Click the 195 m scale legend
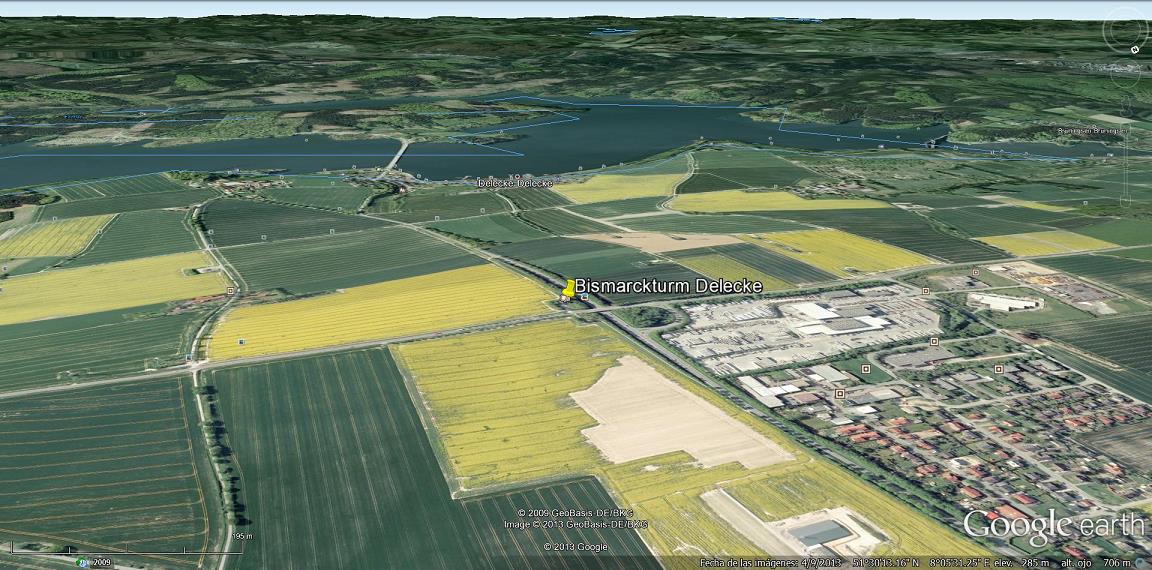This screenshot has width=1152, height=570. tap(241, 537)
